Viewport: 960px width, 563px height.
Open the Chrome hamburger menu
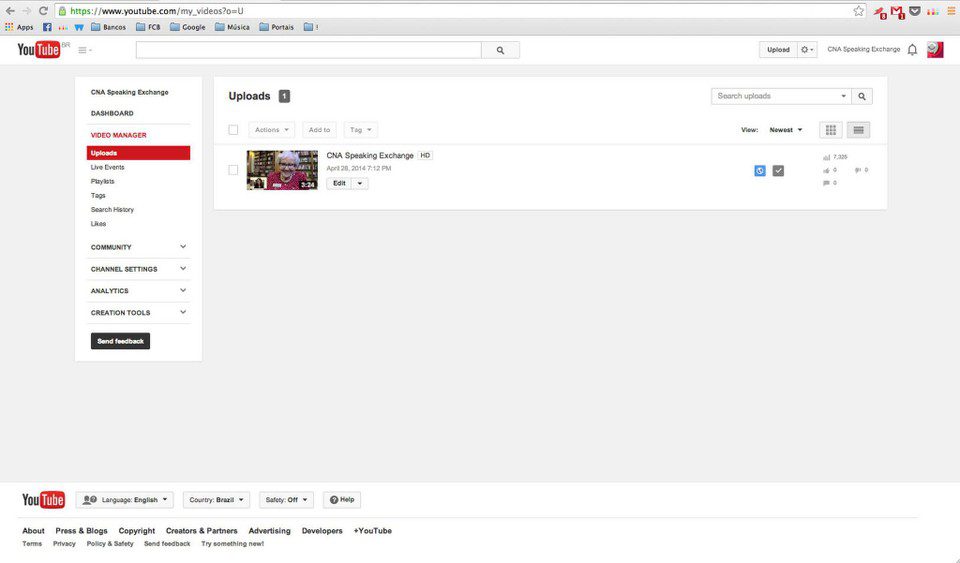tap(951, 11)
